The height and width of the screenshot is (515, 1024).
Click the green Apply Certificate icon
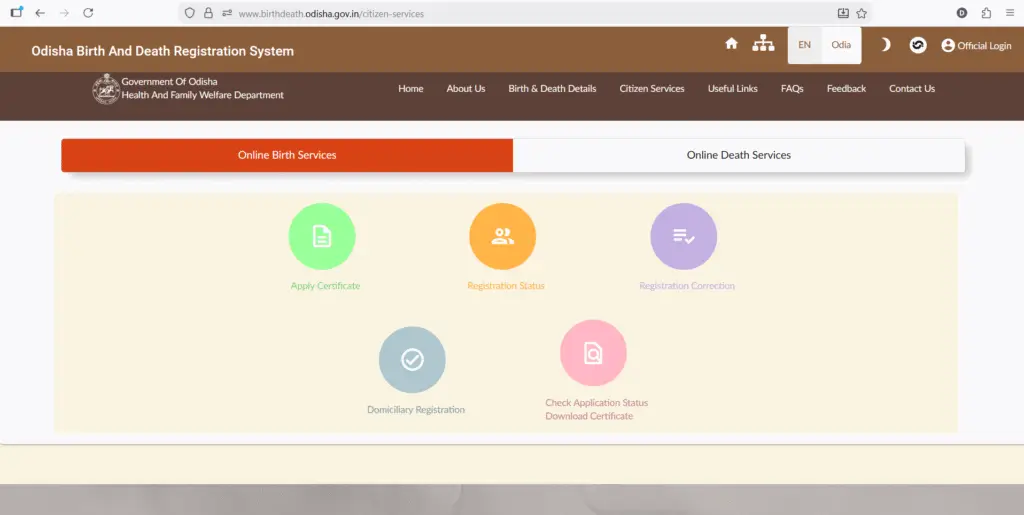tap(322, 237)
